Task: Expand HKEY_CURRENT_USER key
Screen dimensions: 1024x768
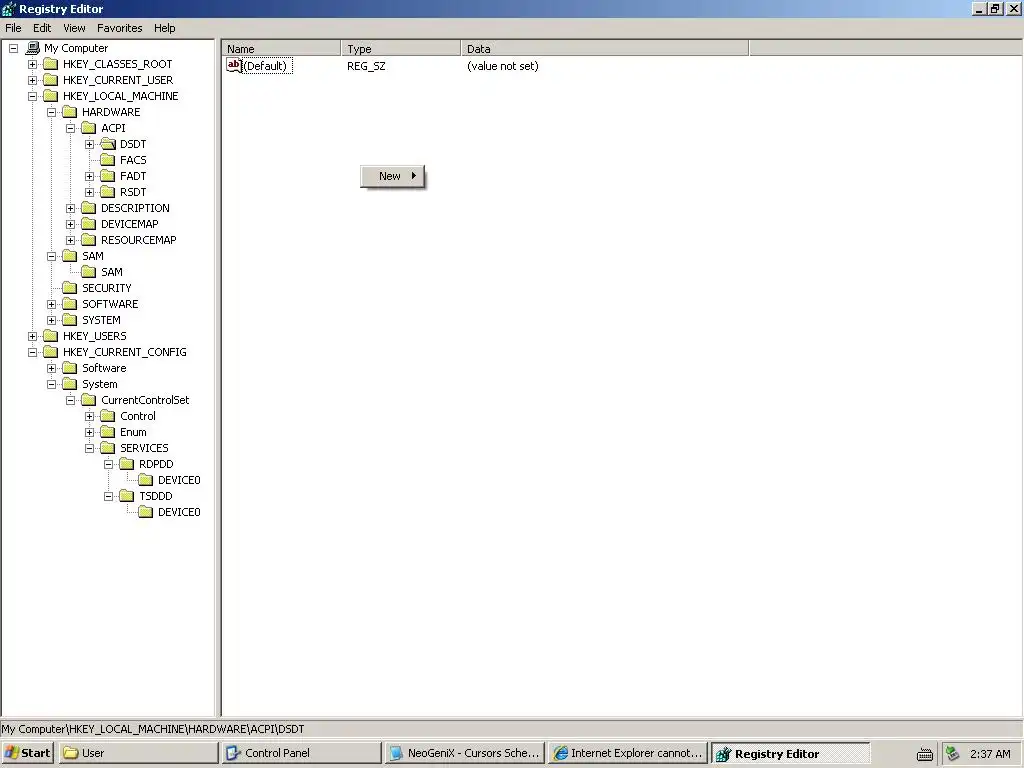Action: click(32, 80)
